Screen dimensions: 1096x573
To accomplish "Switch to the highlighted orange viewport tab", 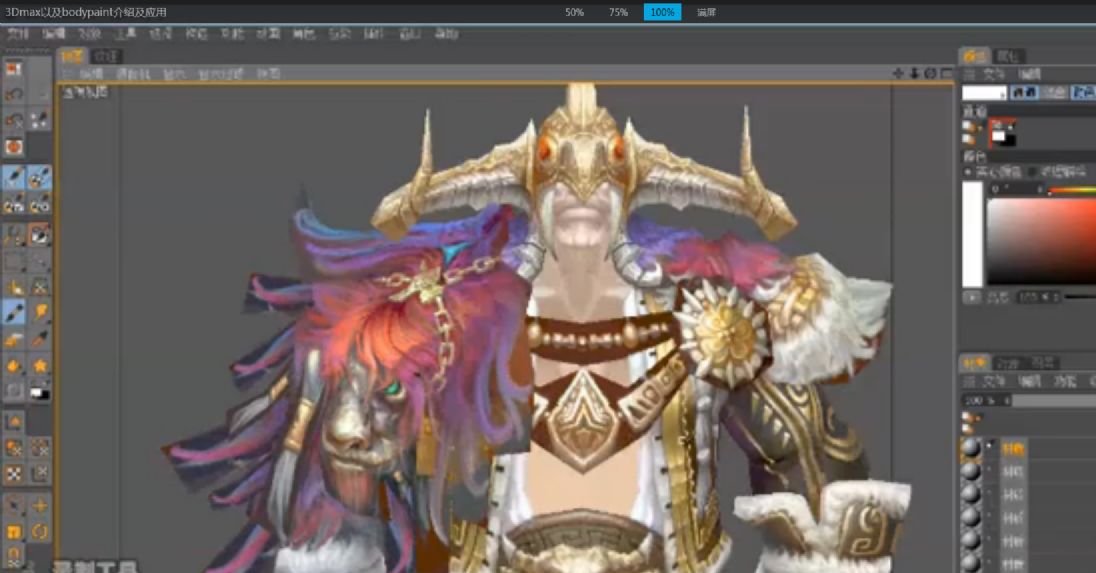I will [x=72, y=56].
